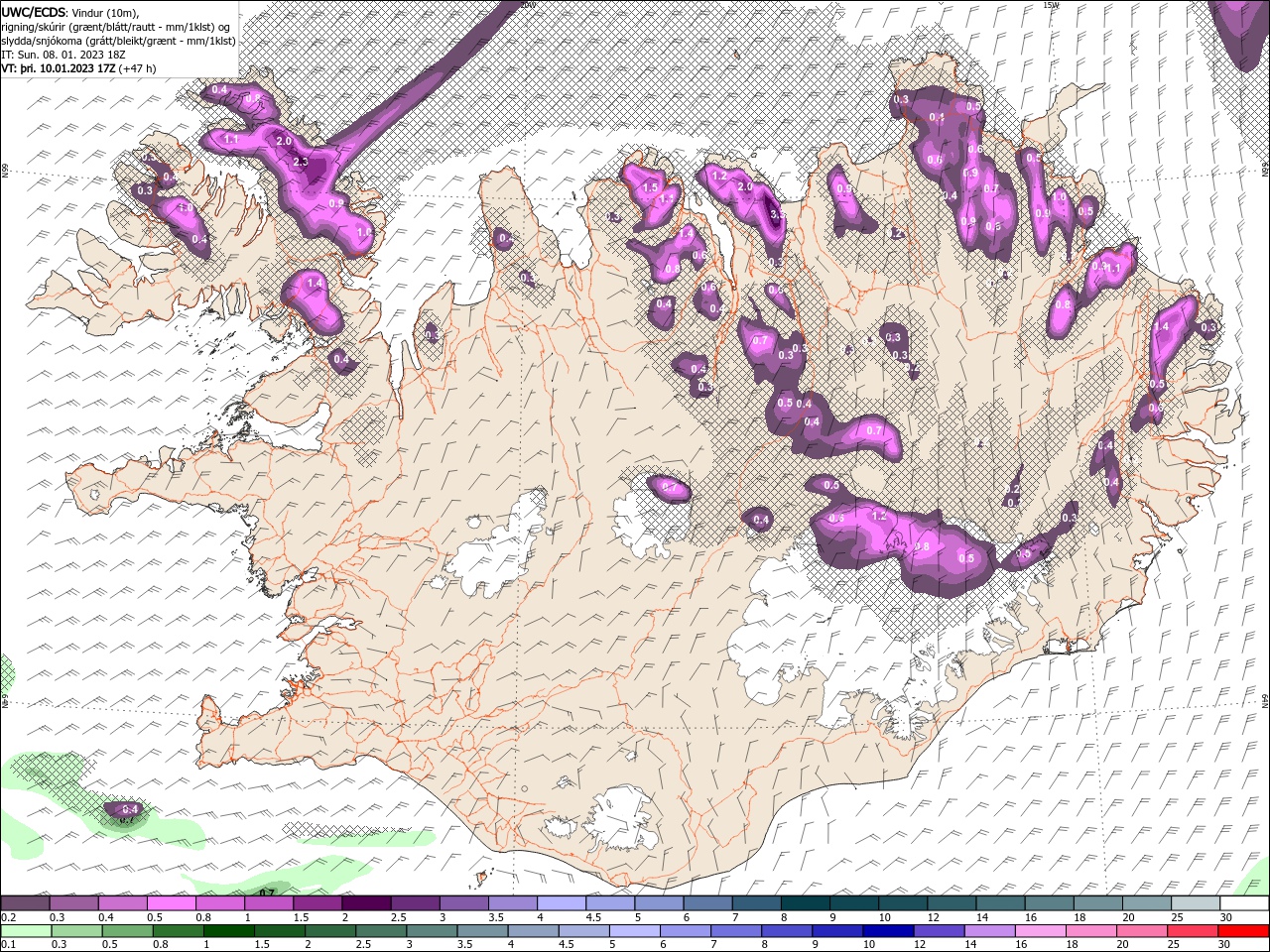Click upper legend light gray swatch between 25 and 30

tap(1196, 902)
